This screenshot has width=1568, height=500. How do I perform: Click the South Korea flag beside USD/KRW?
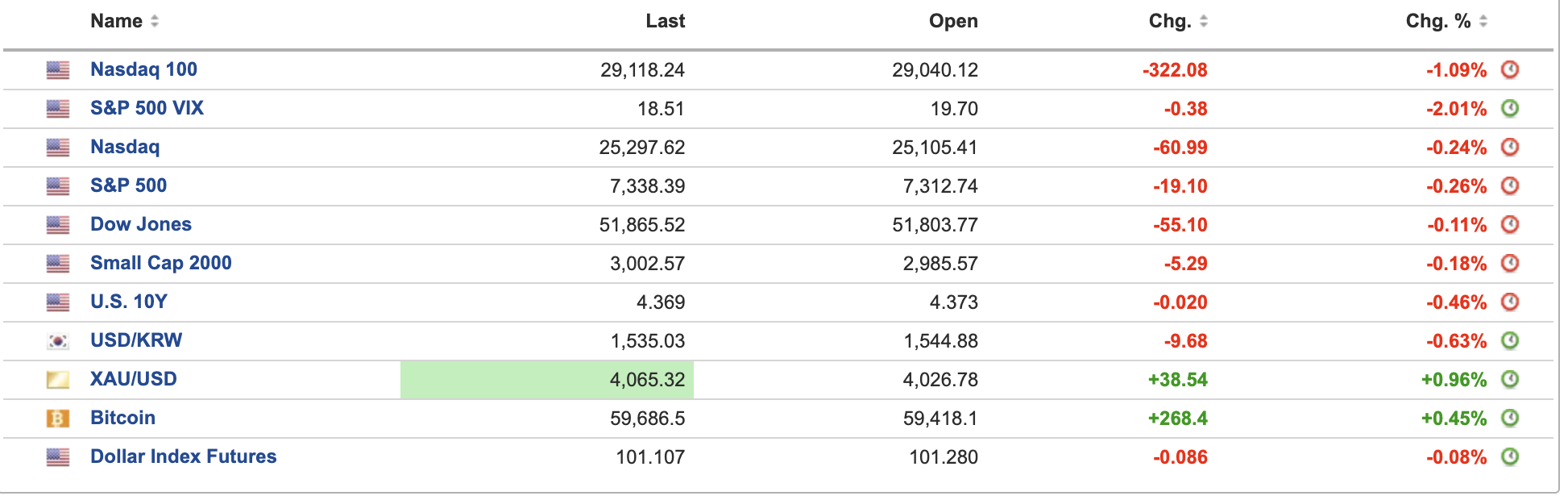58,340
